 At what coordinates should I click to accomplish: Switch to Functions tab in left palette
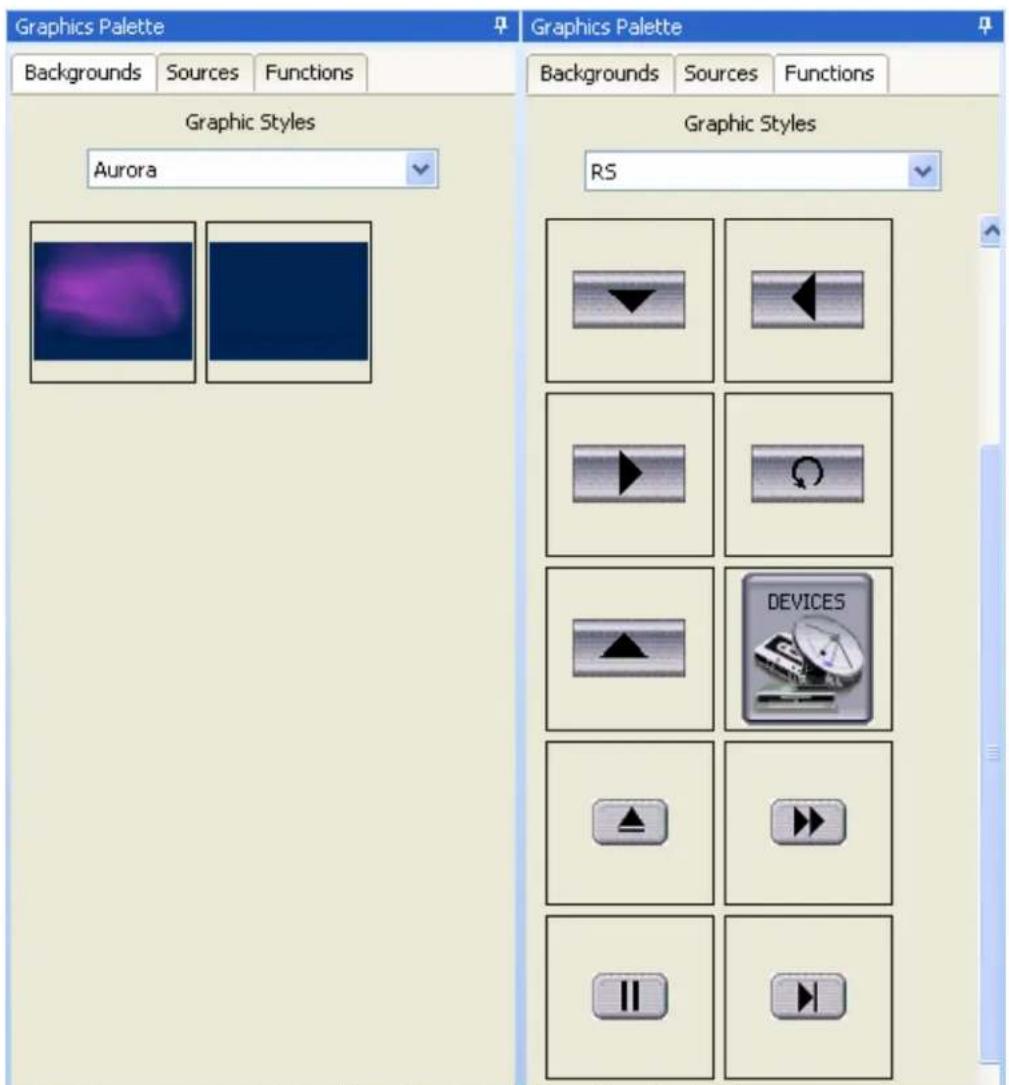coord(309,73)
